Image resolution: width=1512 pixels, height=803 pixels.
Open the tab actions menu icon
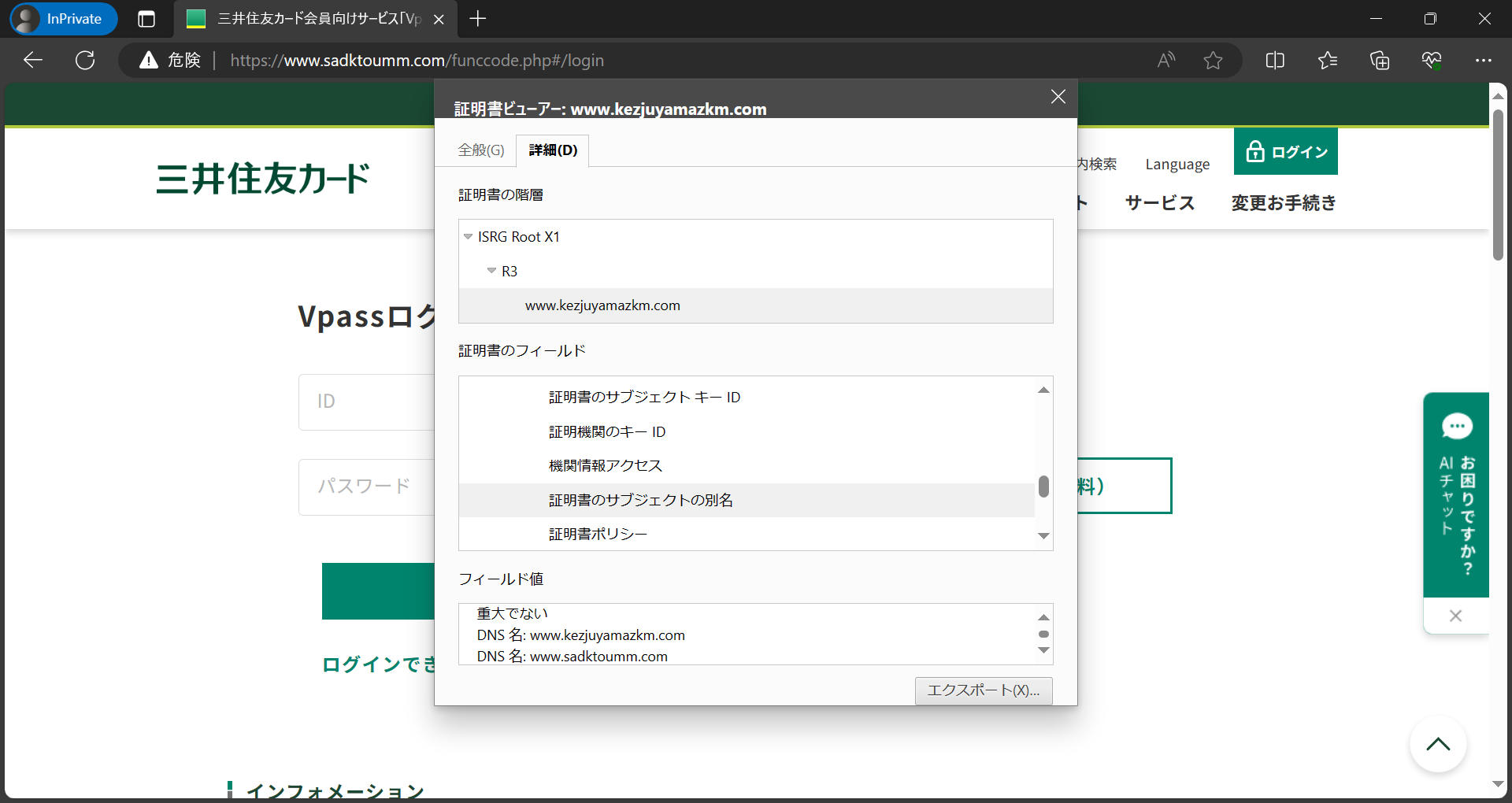pos(146,19)
